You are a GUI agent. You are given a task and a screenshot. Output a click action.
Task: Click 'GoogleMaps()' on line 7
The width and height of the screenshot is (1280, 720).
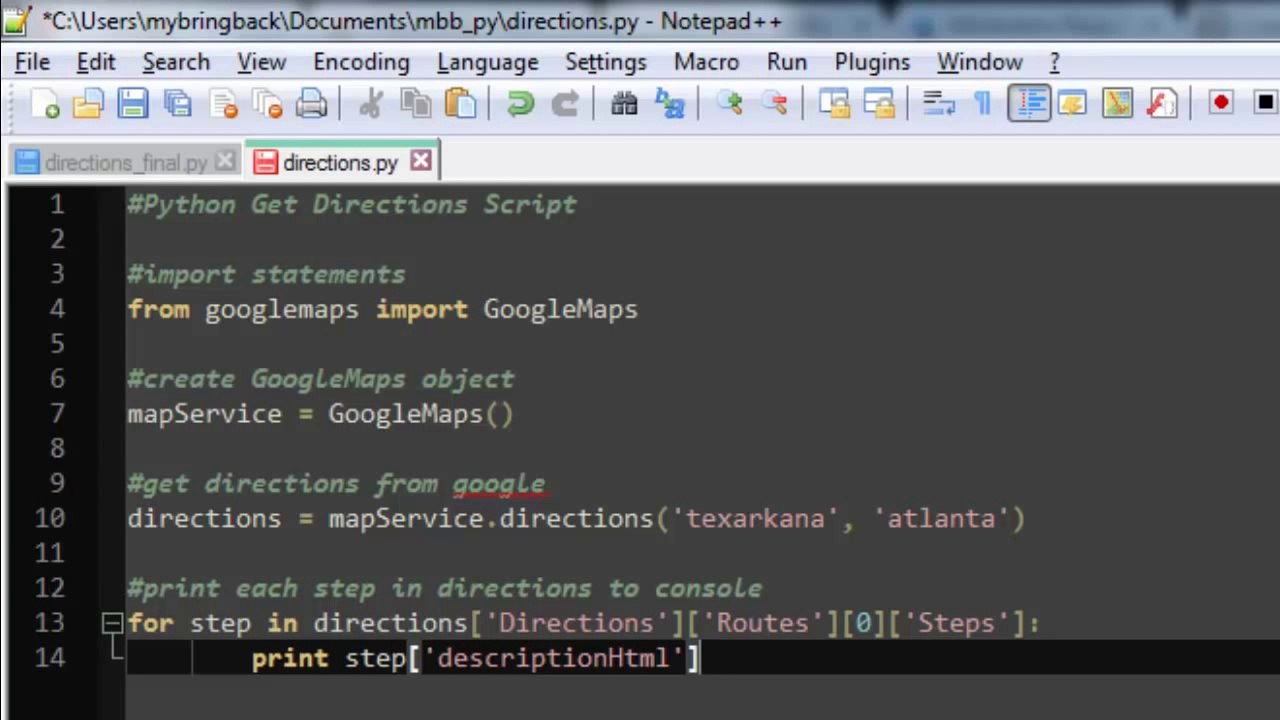pyautogui.click(x=420, y=414)
